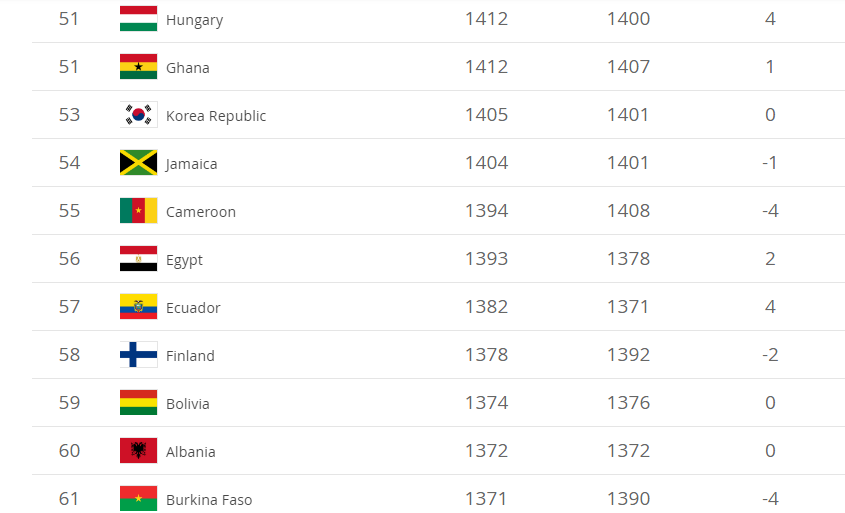Viewport: 845px width, 513px height.
Task: Click Albania's rank number 60
Action: coord(69,451)
